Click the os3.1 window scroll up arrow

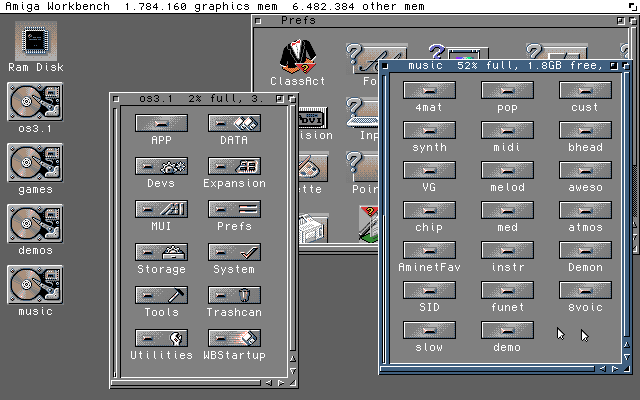coord(293,359)
